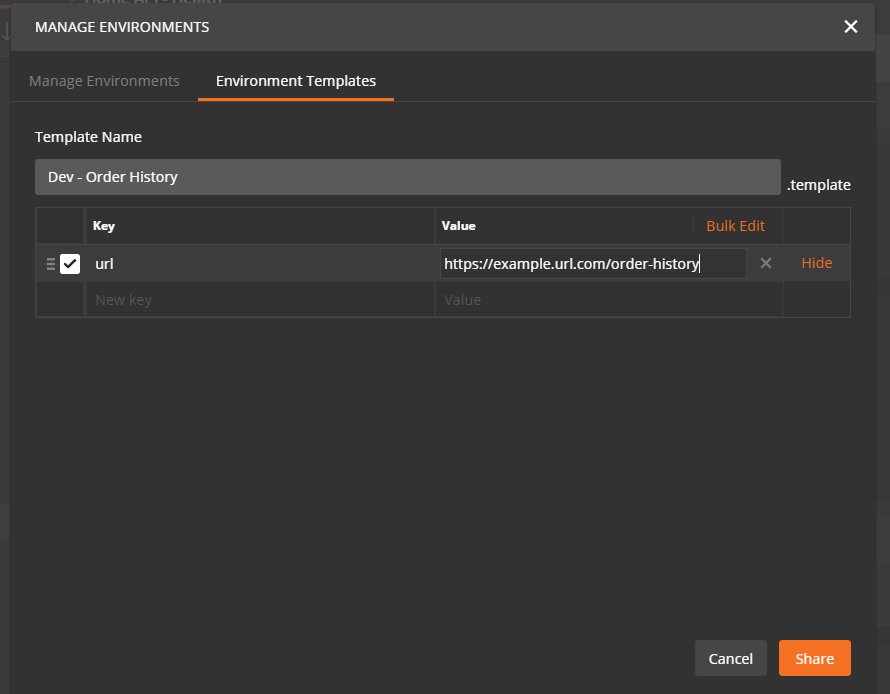
Task: Click the Value column header
Action: (x=459, y=226)
